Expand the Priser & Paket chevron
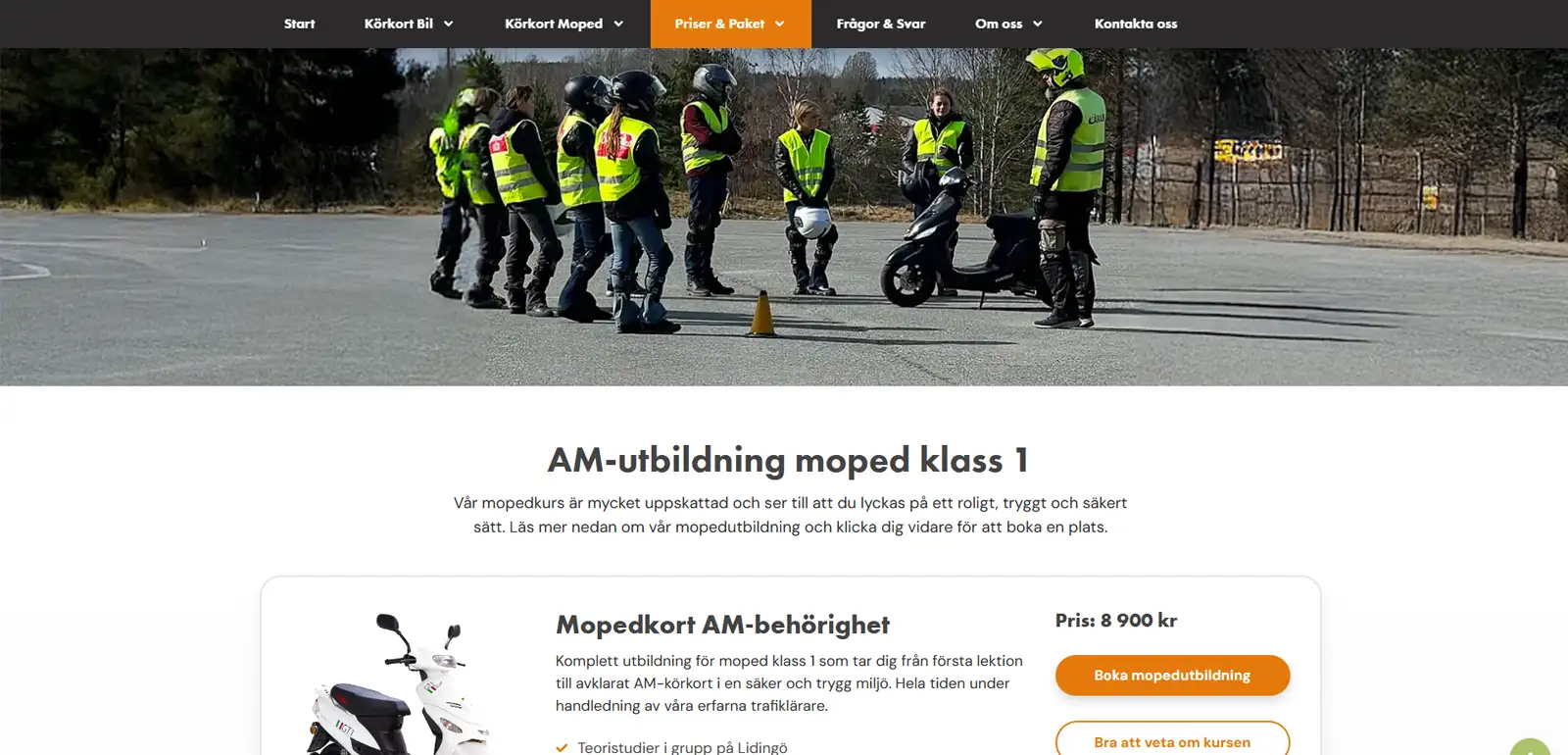This screenshot has height=755, width=1568. (x=780, y=24)
